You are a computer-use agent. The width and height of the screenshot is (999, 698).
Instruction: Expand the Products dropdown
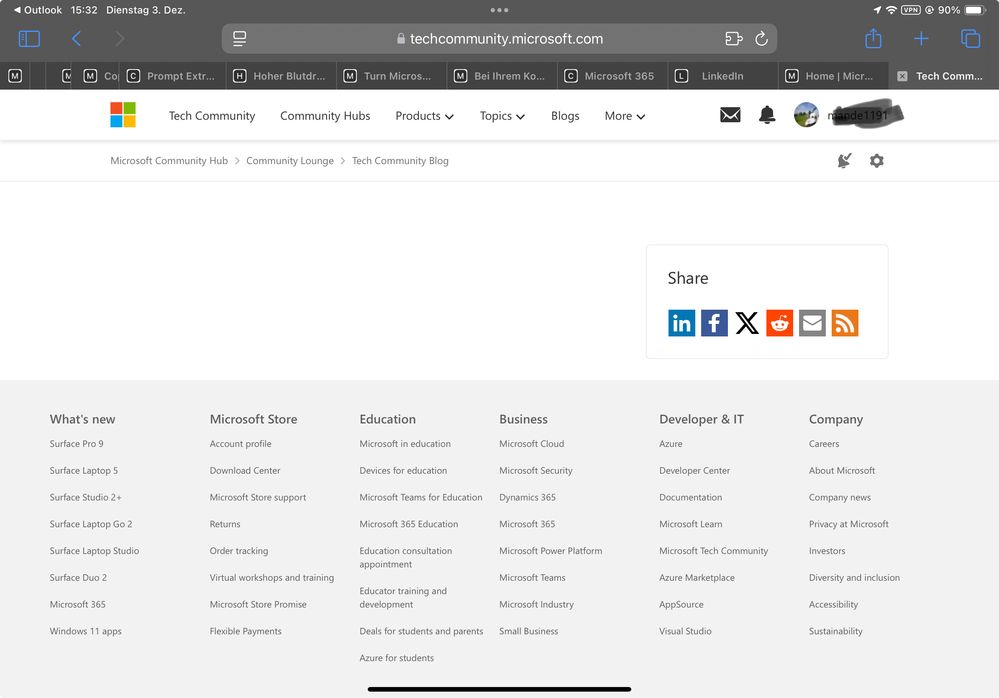pyautogui.click(x=424, y=116)
